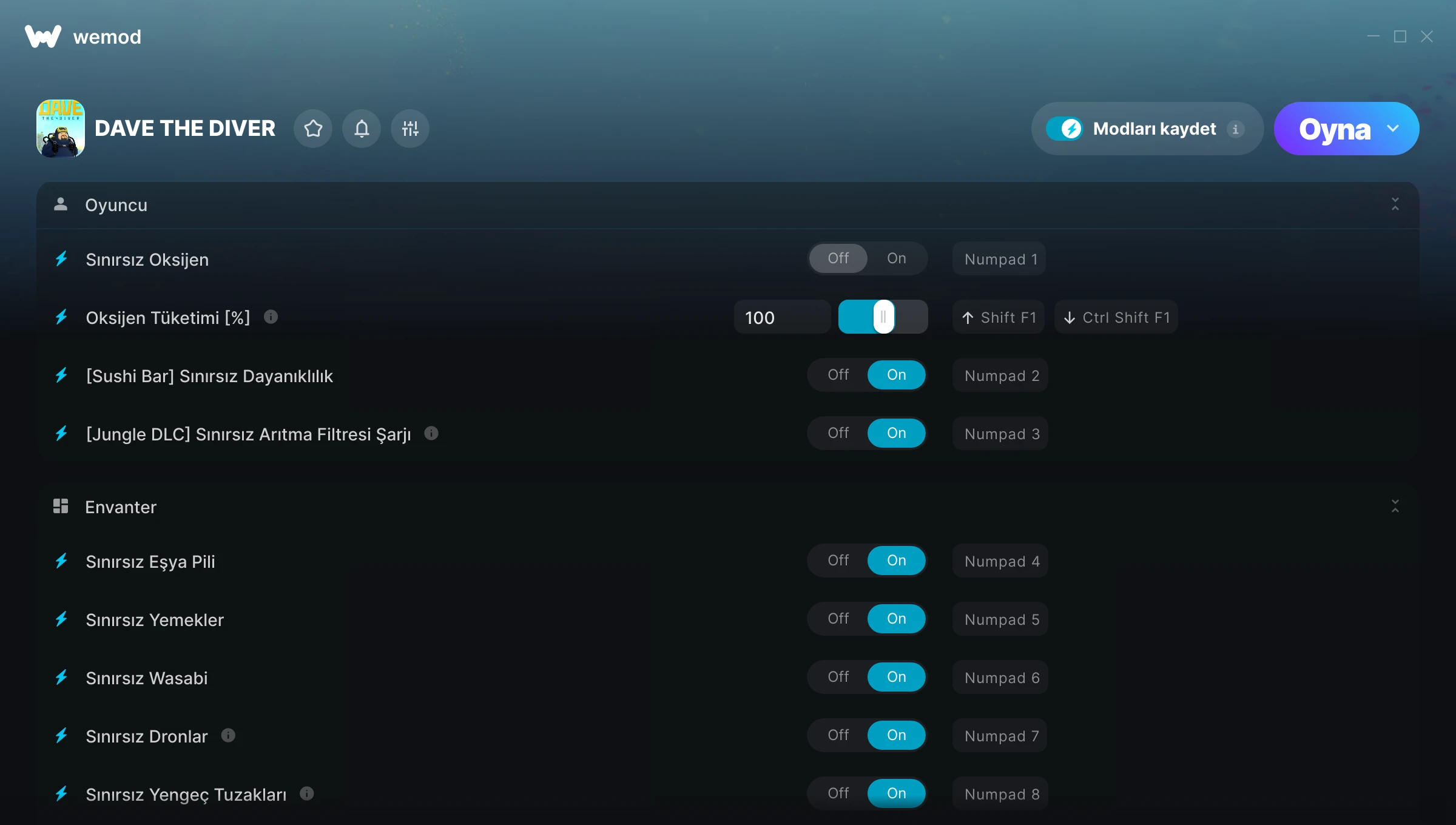The height and width of the screenshot is (825, 1456).
Task: Change the Numpad 7 hotkey
Action: (x=1000, y=736)
